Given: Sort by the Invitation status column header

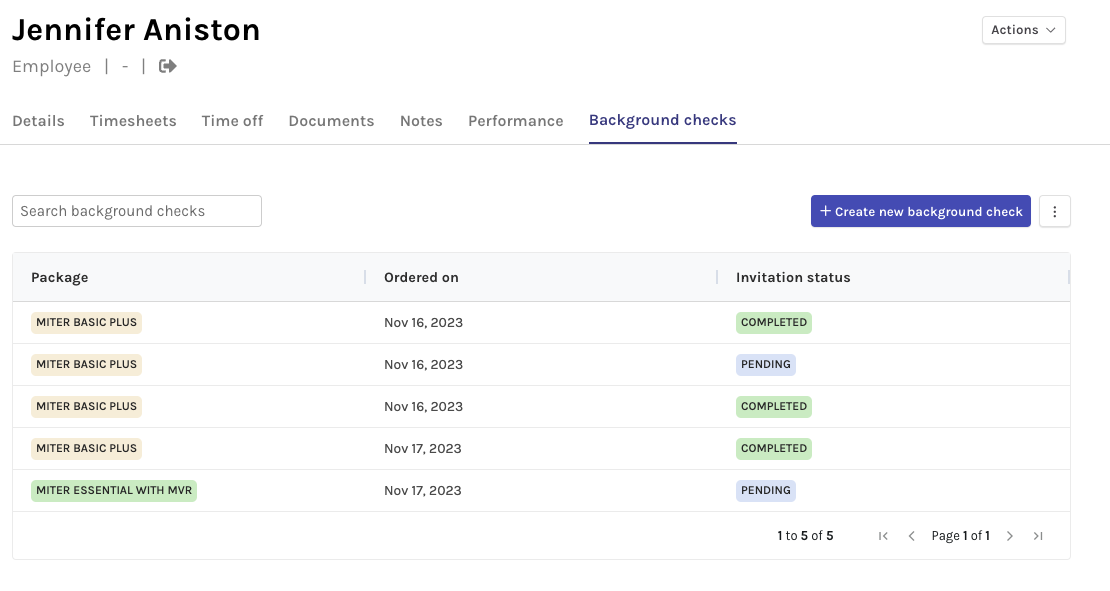Looking at the screenshot, I should pyautogui.click(x=793, y=277).
